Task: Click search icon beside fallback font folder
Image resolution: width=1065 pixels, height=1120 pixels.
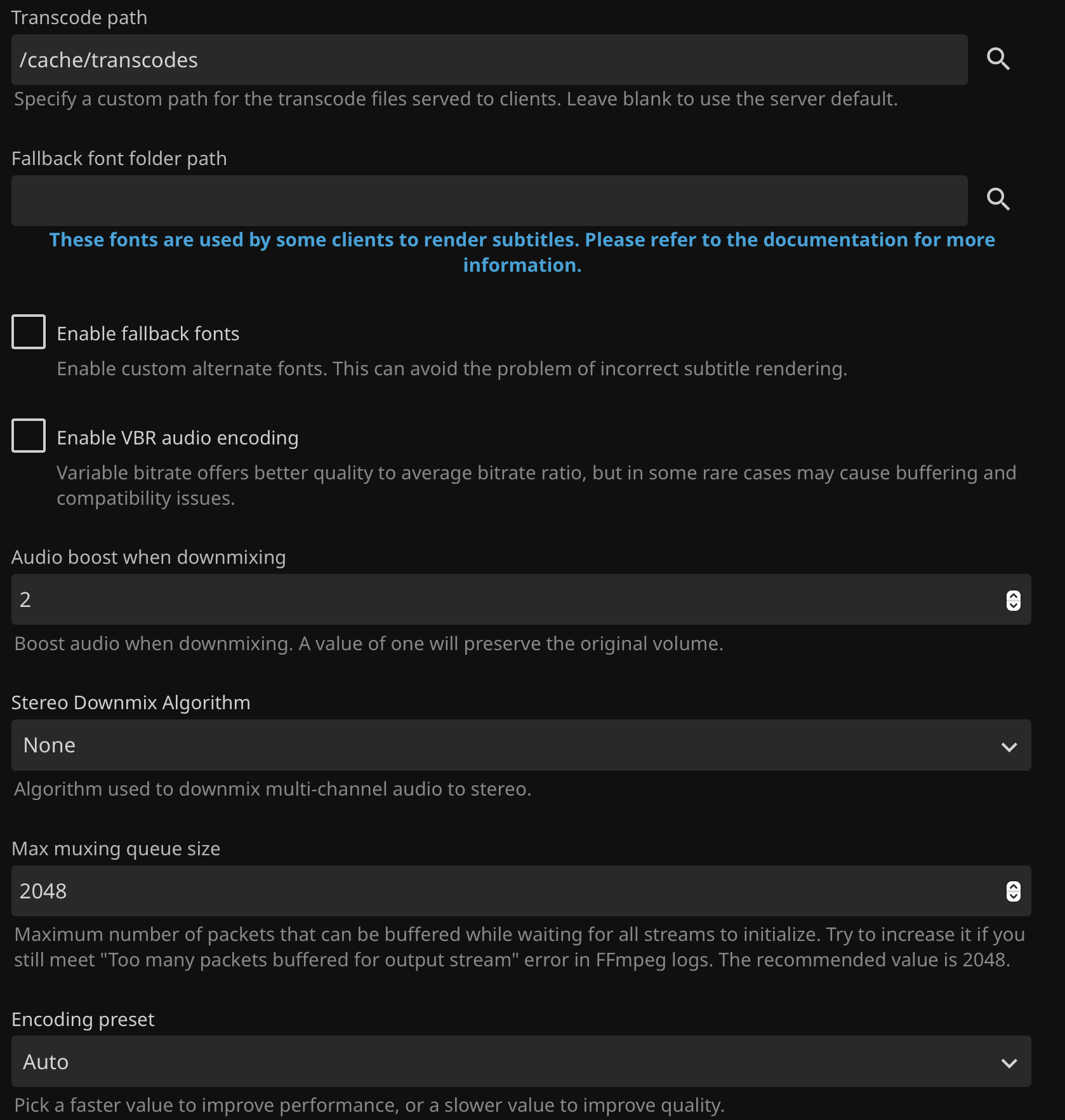Action: click(998, 200)
